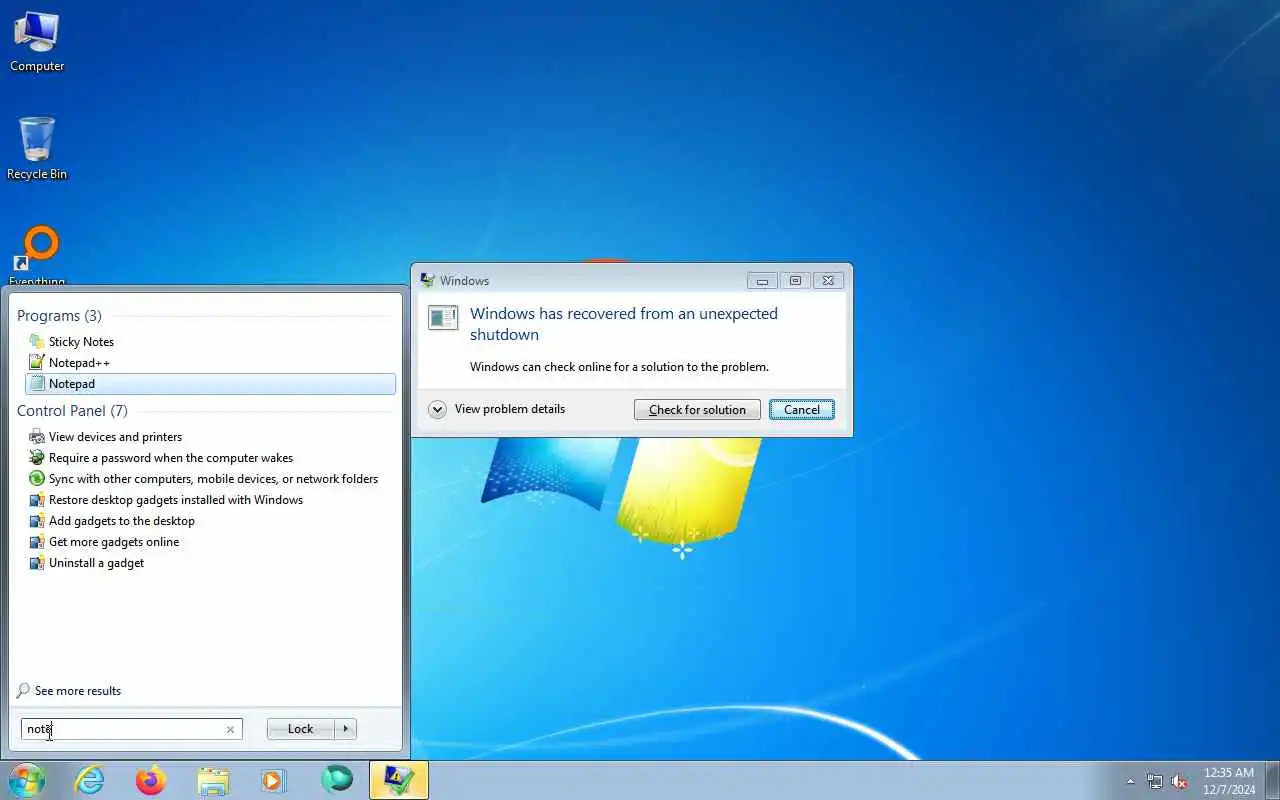Viewport: 1280px width, 800px height.
Task: Select the Recycle Bin desktop icon
Action: [x=37, y=148]
